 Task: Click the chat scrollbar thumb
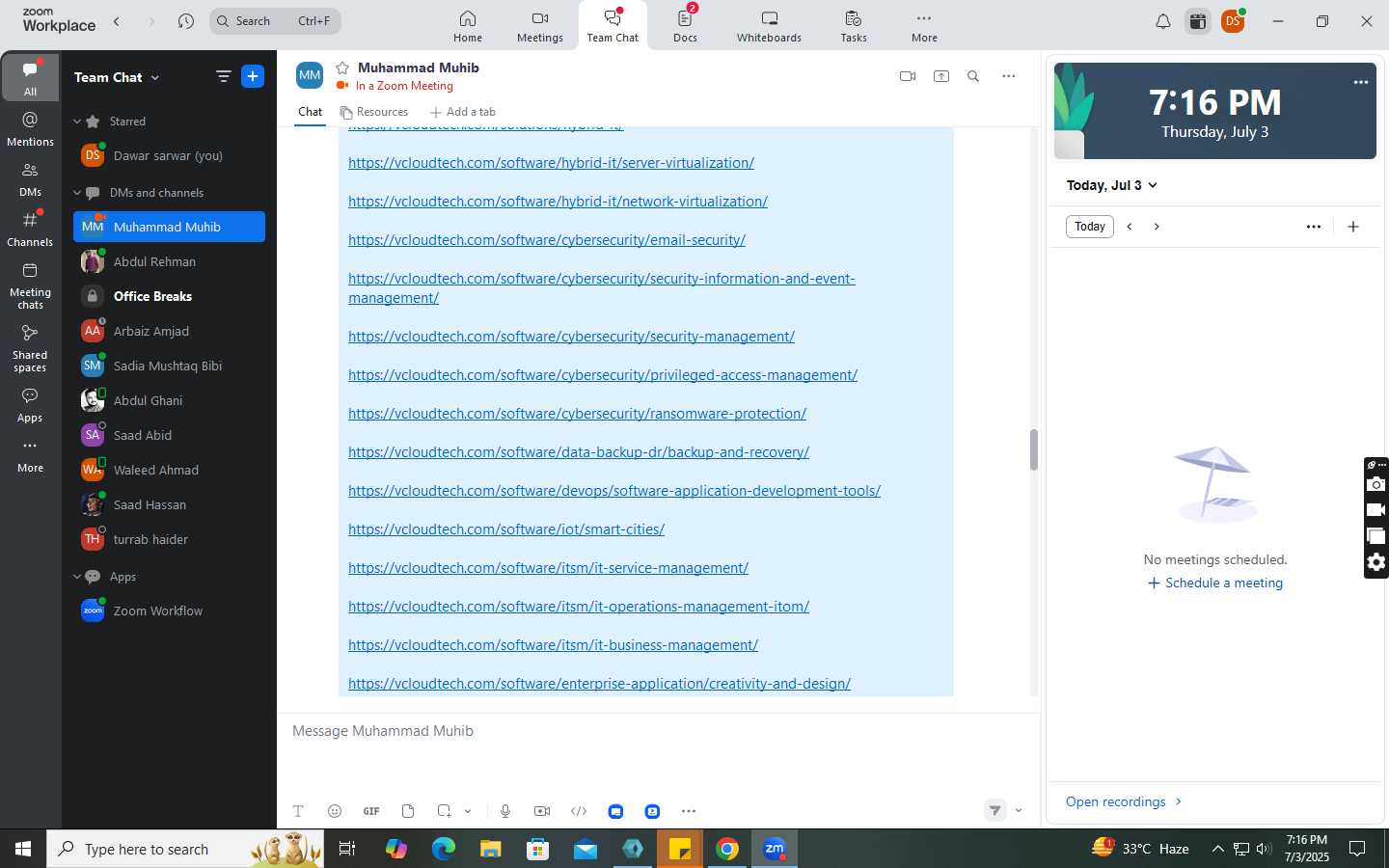pyautogui.click(x=1033, y=449)
